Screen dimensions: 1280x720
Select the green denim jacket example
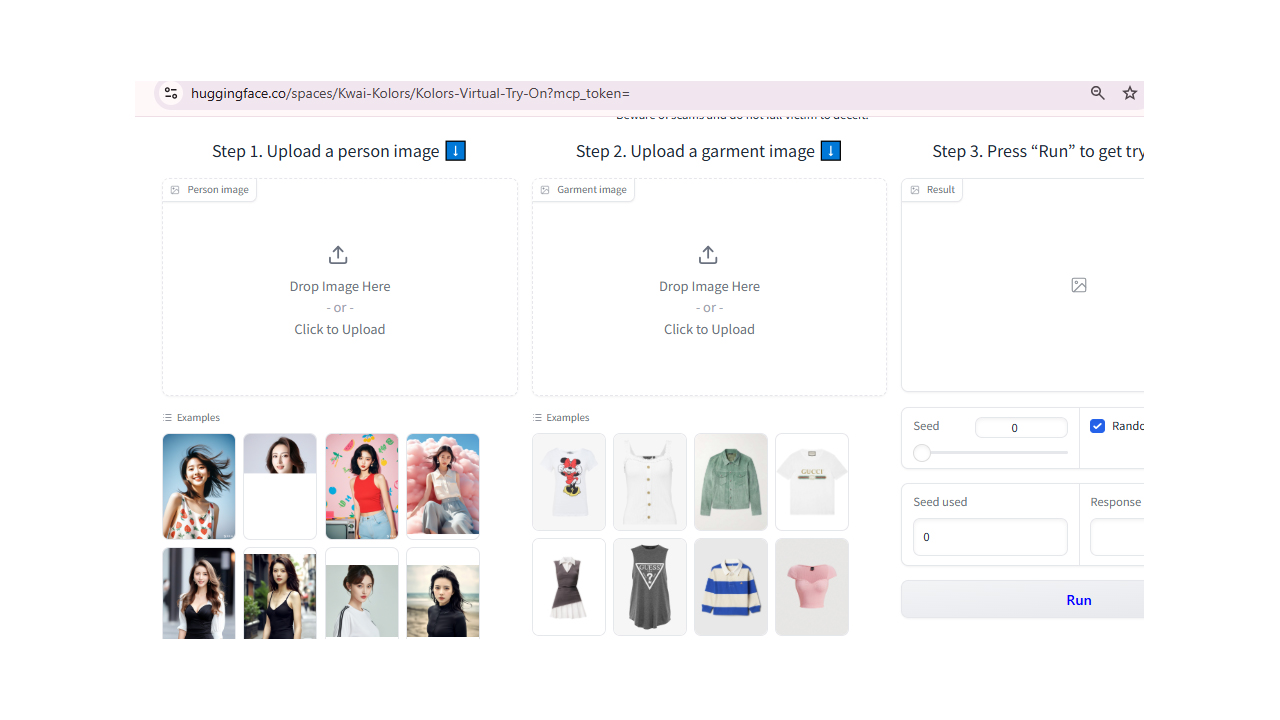tap(731, 481)
